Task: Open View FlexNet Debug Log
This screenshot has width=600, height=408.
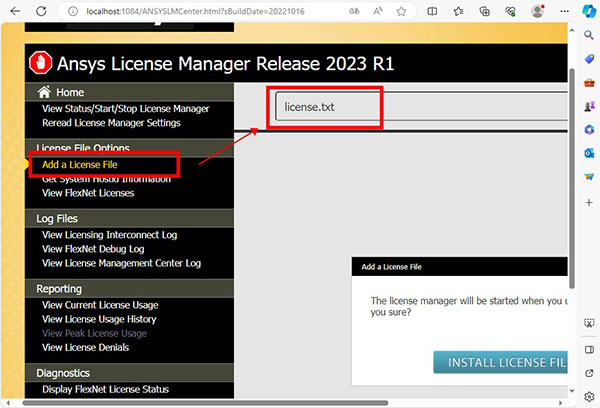Action: pyautogui.click(x=93, y=249)
